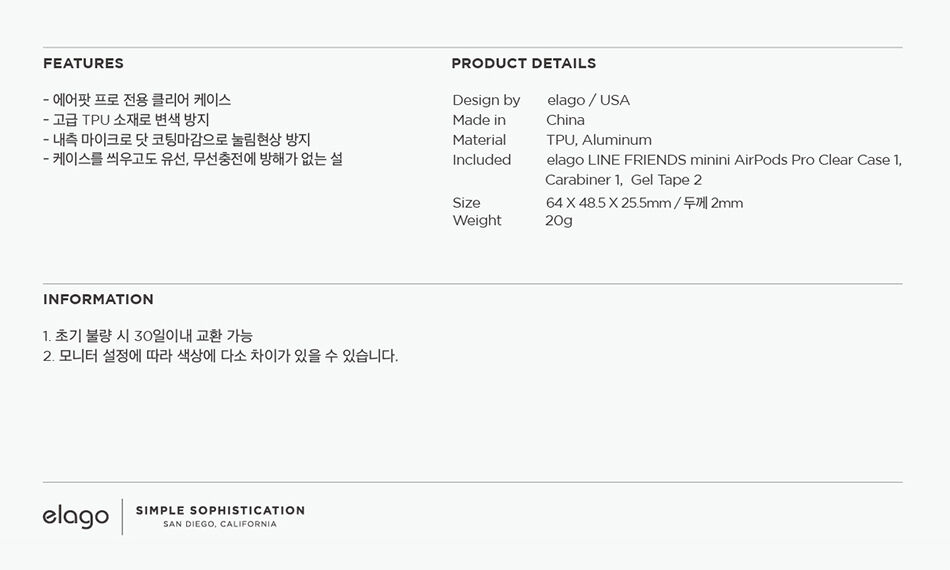Select the Carabiner 1, Gel Tape 2 line
950x570 pixels.
click(623, 180)
